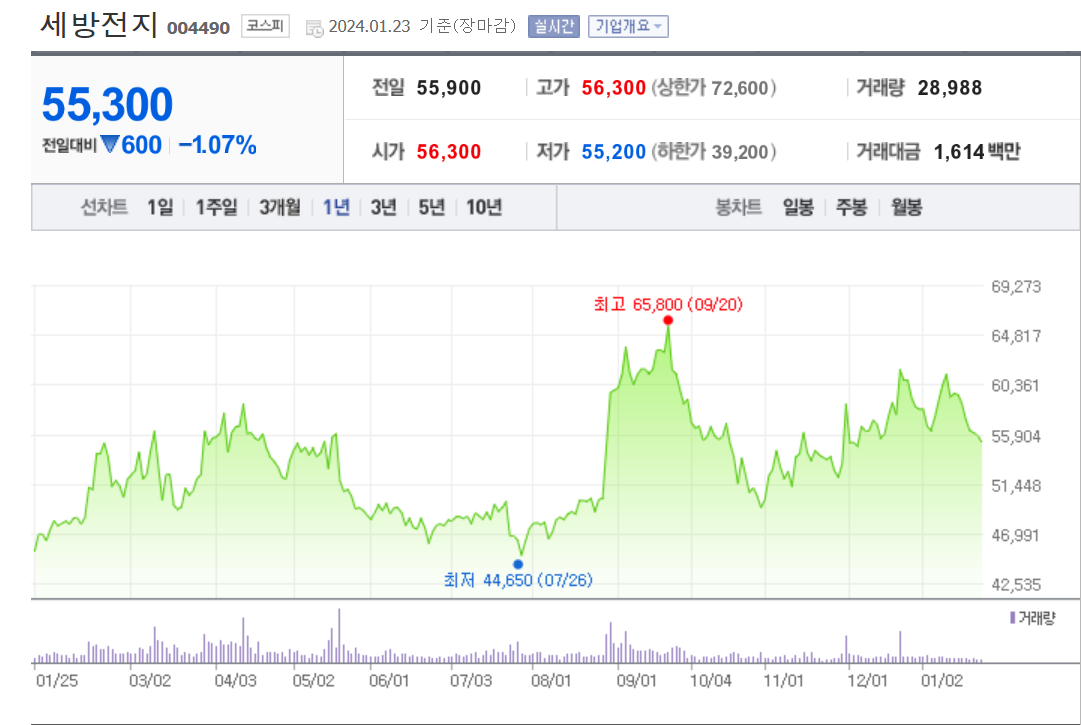
Task: Click the current price 55,300
Action: [x=108, y=104]
